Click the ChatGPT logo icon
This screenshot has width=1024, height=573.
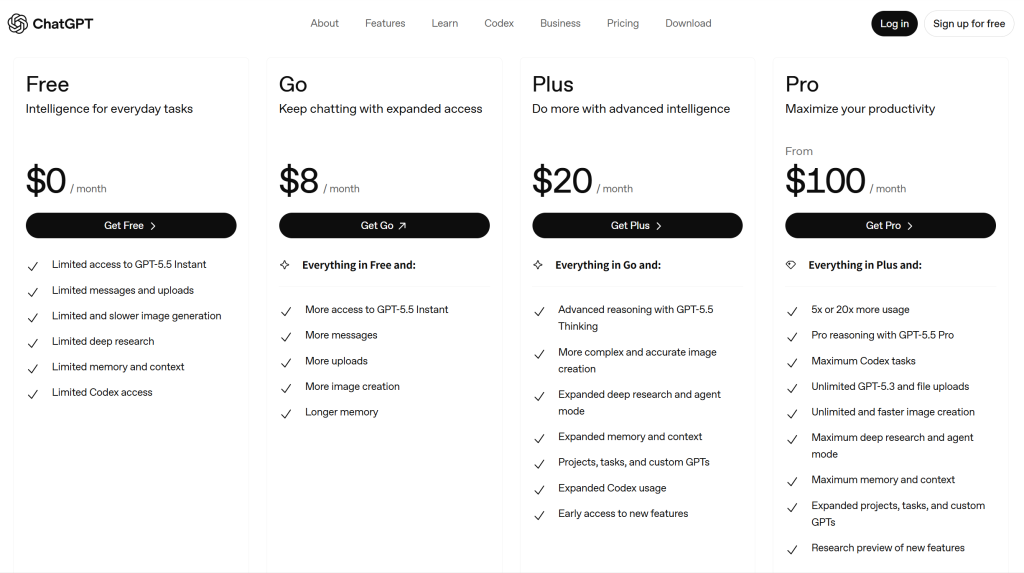tap(18, 24)
